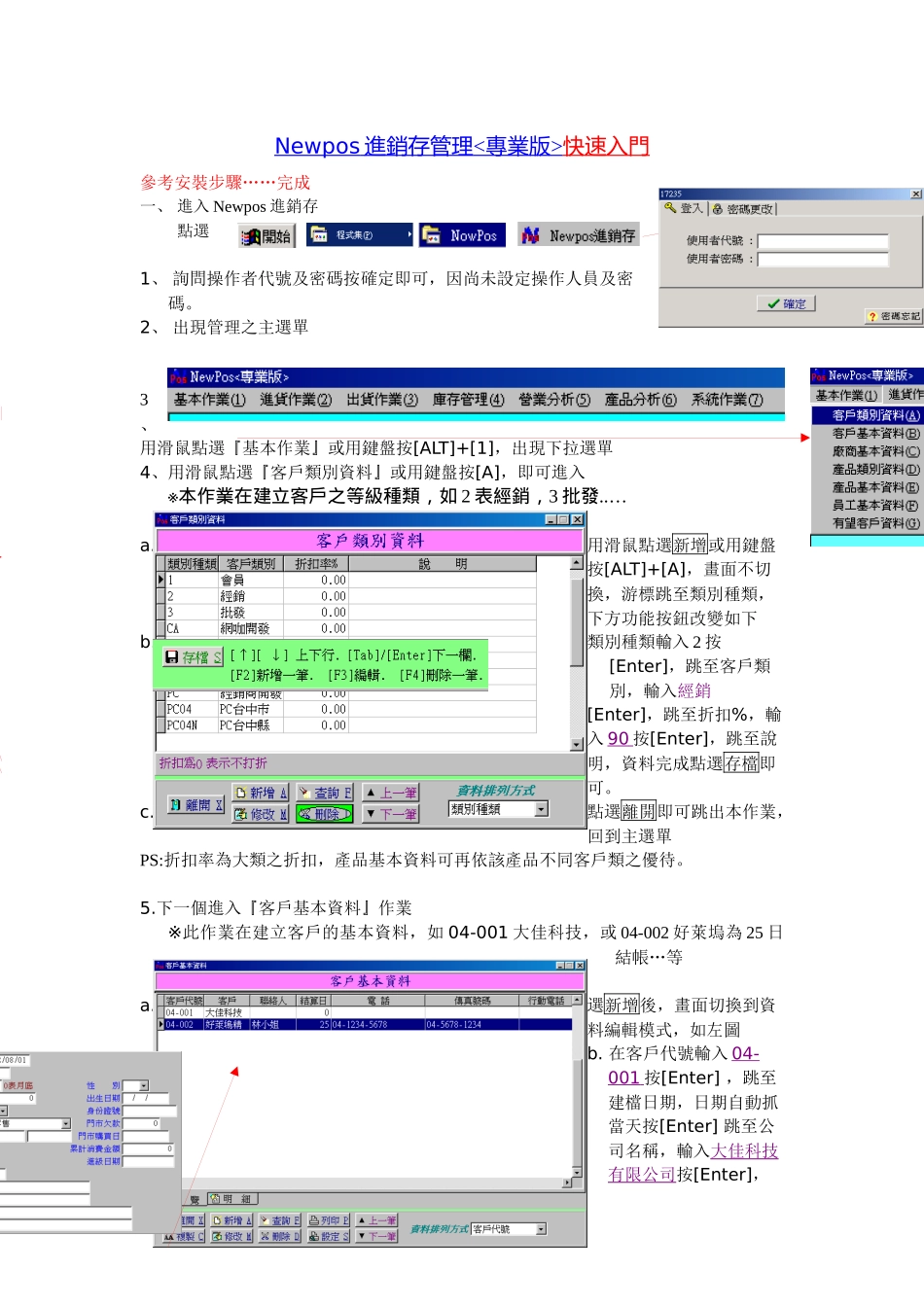Open the 進貨作業(2) menu
924x1307 pixels.
point(296,400)
